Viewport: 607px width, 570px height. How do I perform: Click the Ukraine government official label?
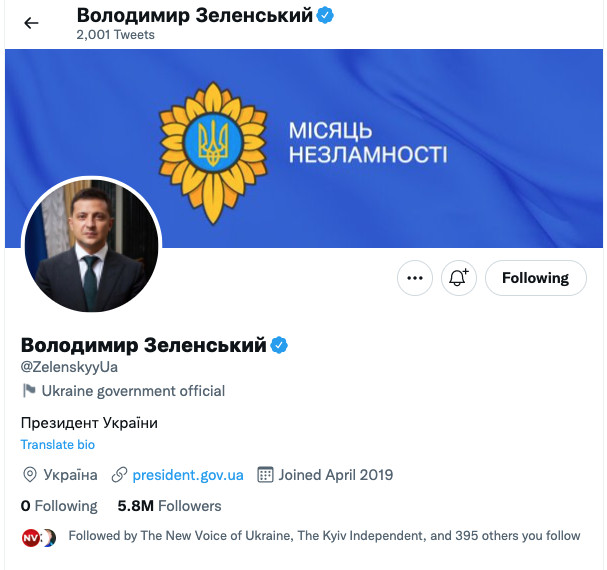133,391
